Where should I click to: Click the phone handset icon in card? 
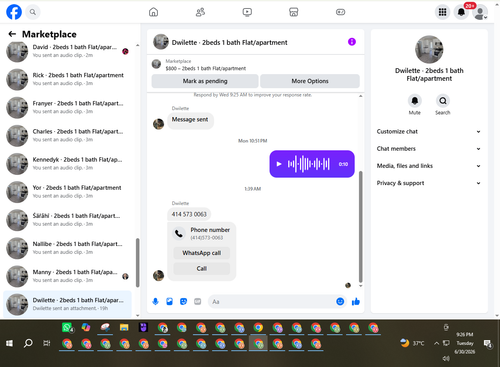[x=179, y=234]
